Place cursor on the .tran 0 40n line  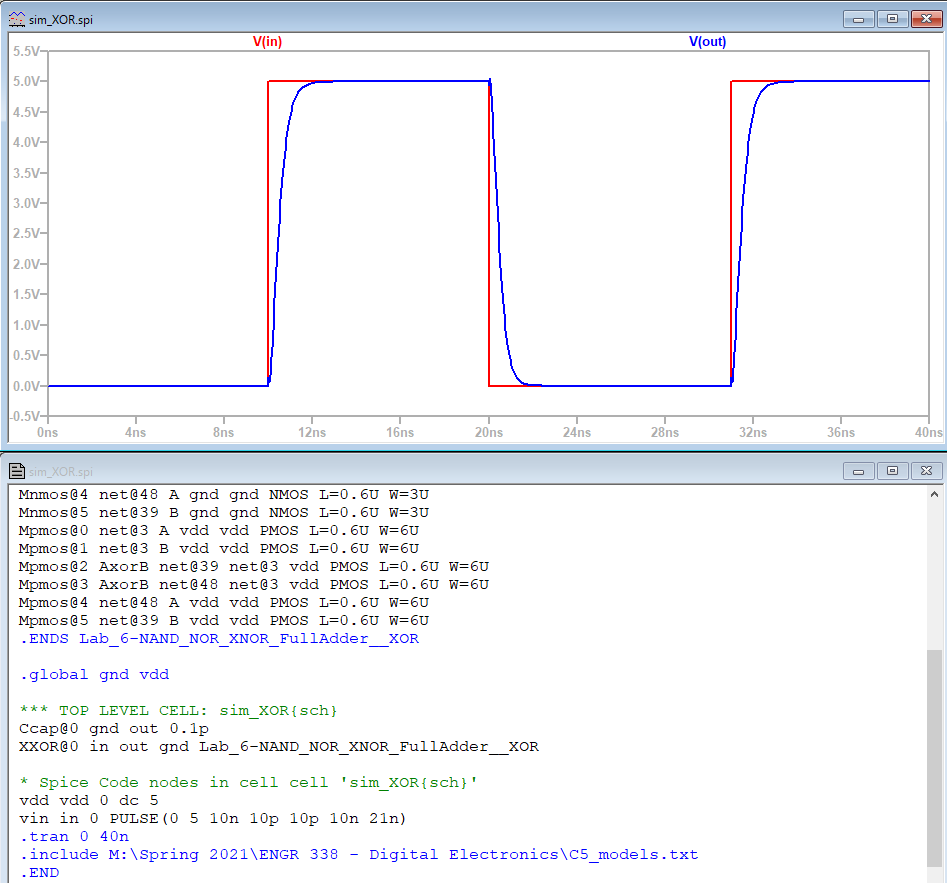coord(74,837)
